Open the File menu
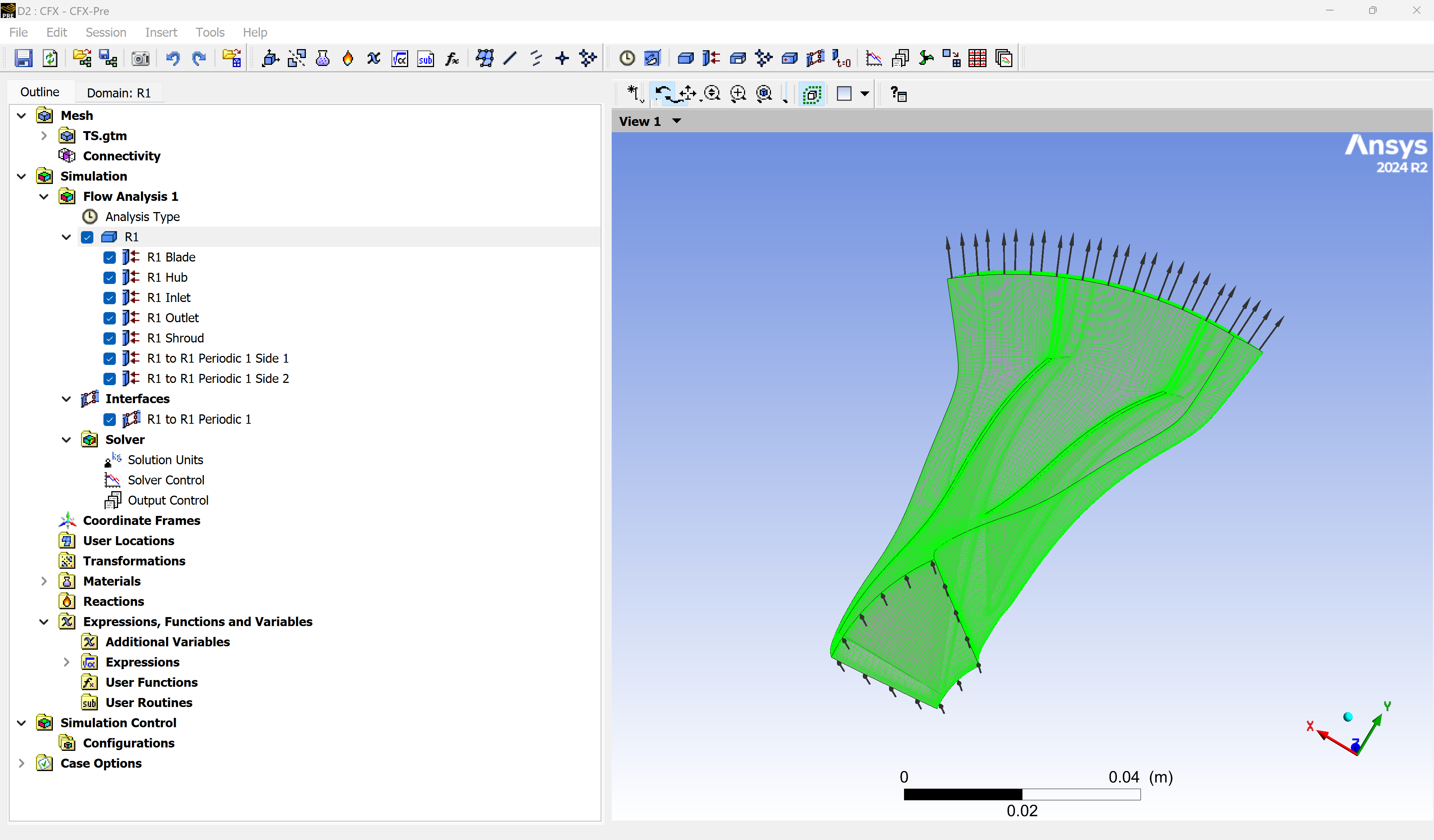 pyautogui.click(x=18, y=33)
